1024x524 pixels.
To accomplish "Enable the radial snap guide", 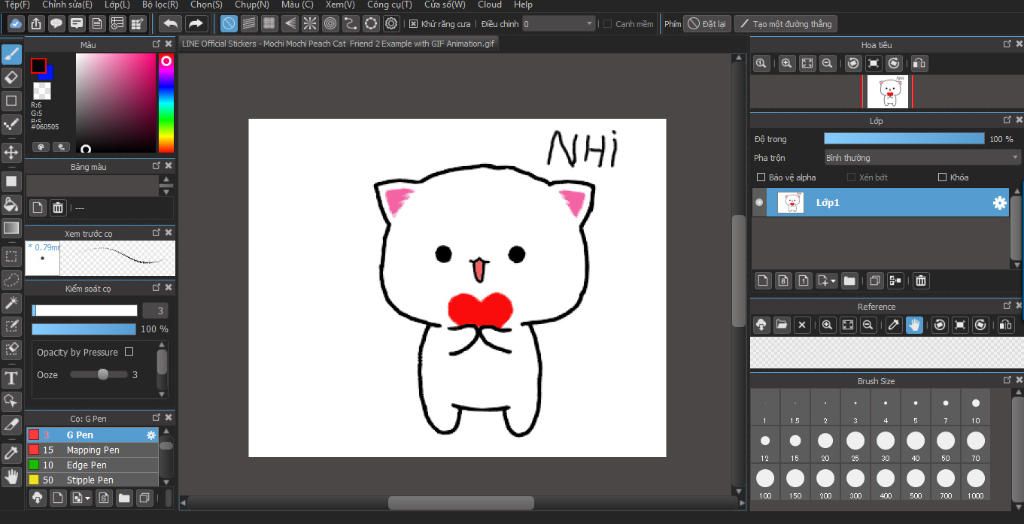I will click(x=310, y=24).
